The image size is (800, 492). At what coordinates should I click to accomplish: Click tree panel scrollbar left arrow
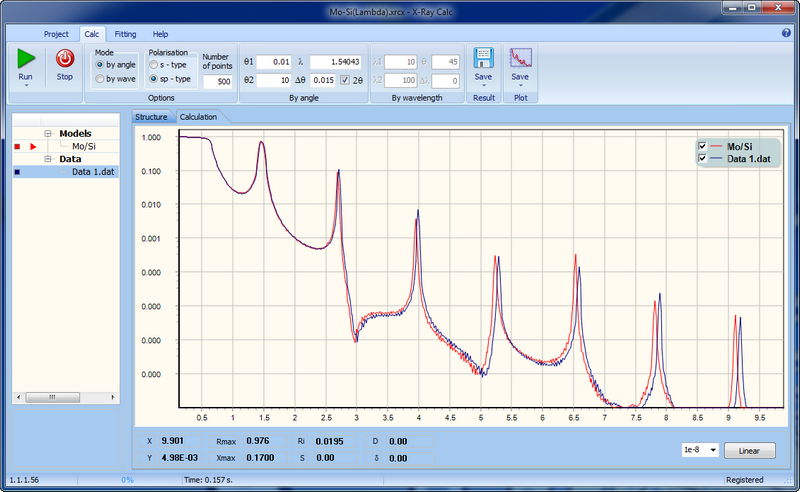[19, 397]
